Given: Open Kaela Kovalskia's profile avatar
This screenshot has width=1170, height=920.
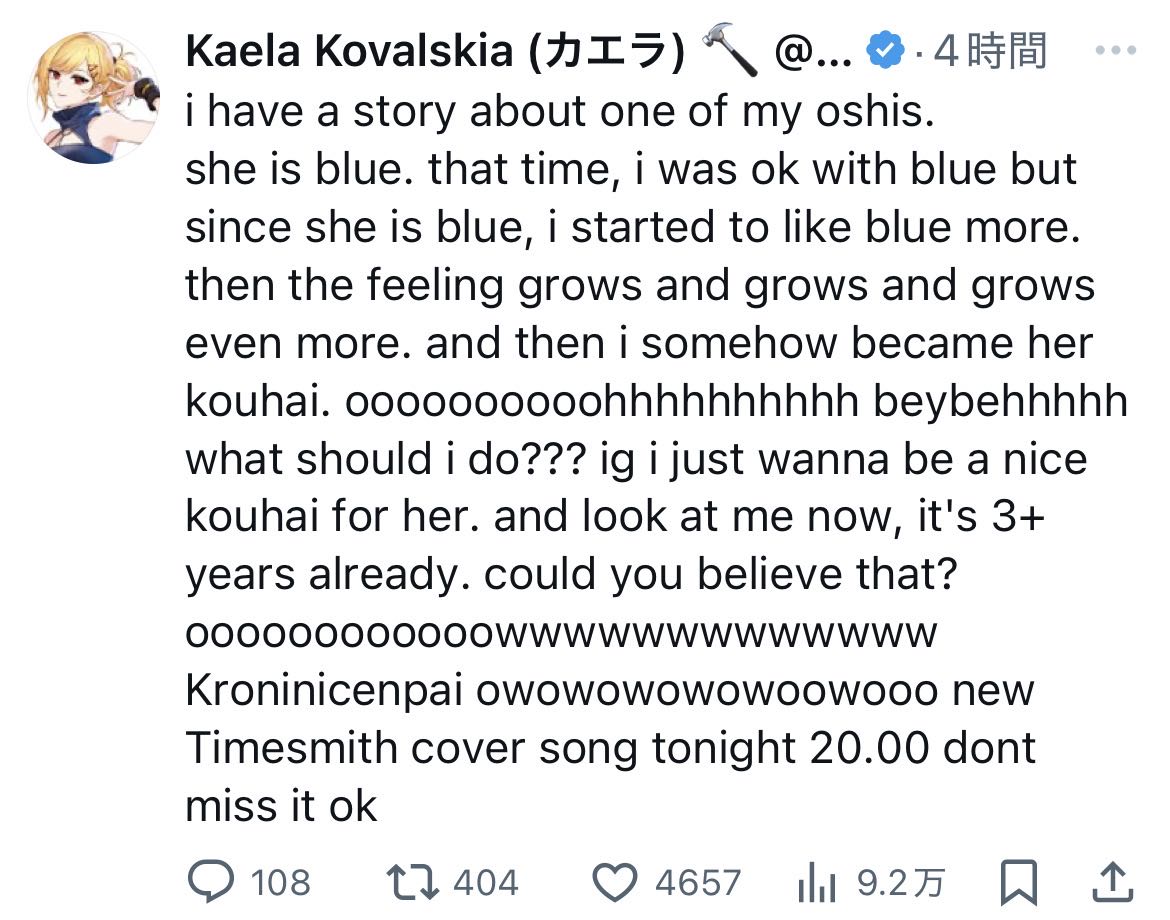Looking at the screenshot, I should pos(94,96).
